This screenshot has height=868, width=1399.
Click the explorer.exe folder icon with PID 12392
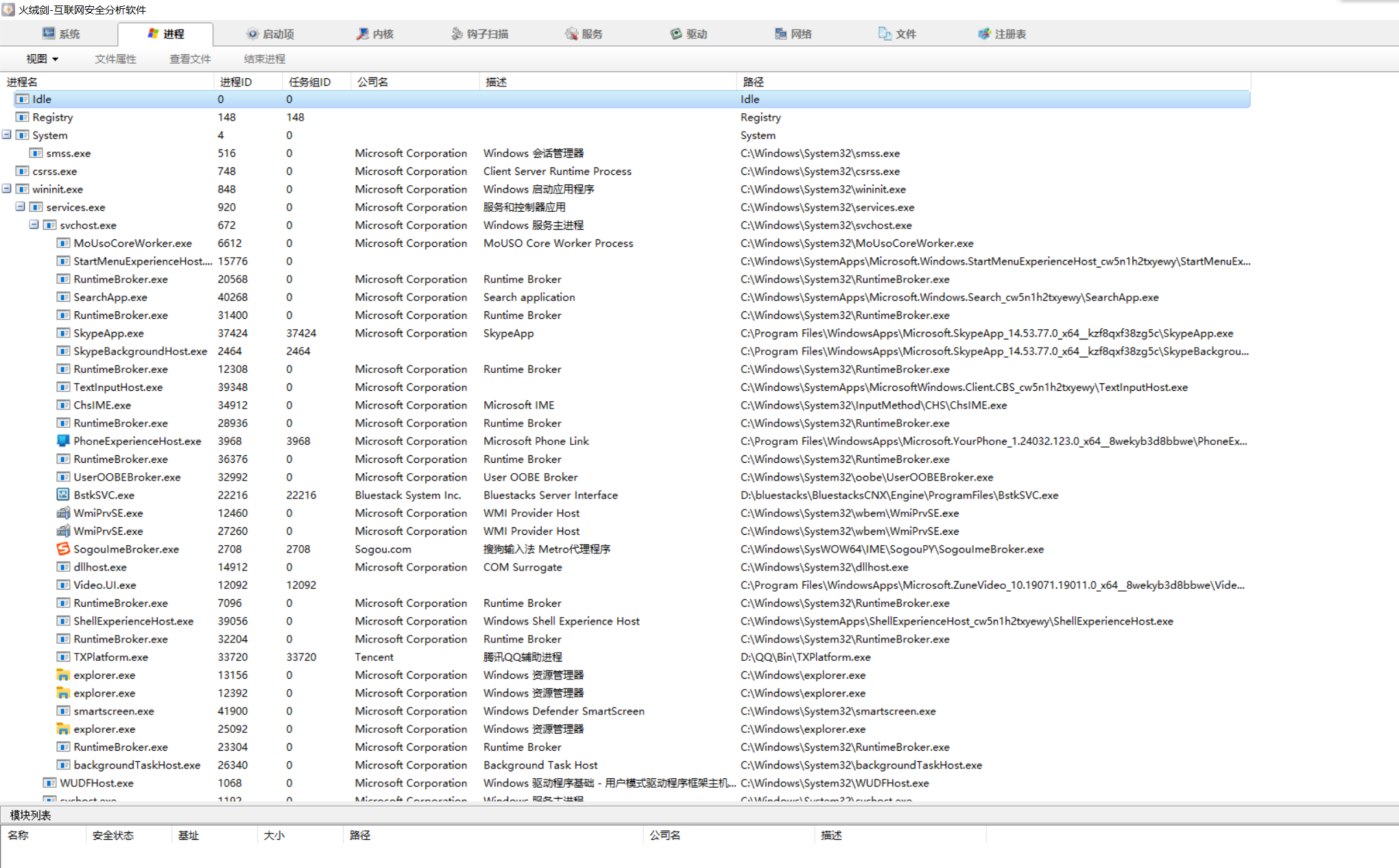[x=63, y=692]
